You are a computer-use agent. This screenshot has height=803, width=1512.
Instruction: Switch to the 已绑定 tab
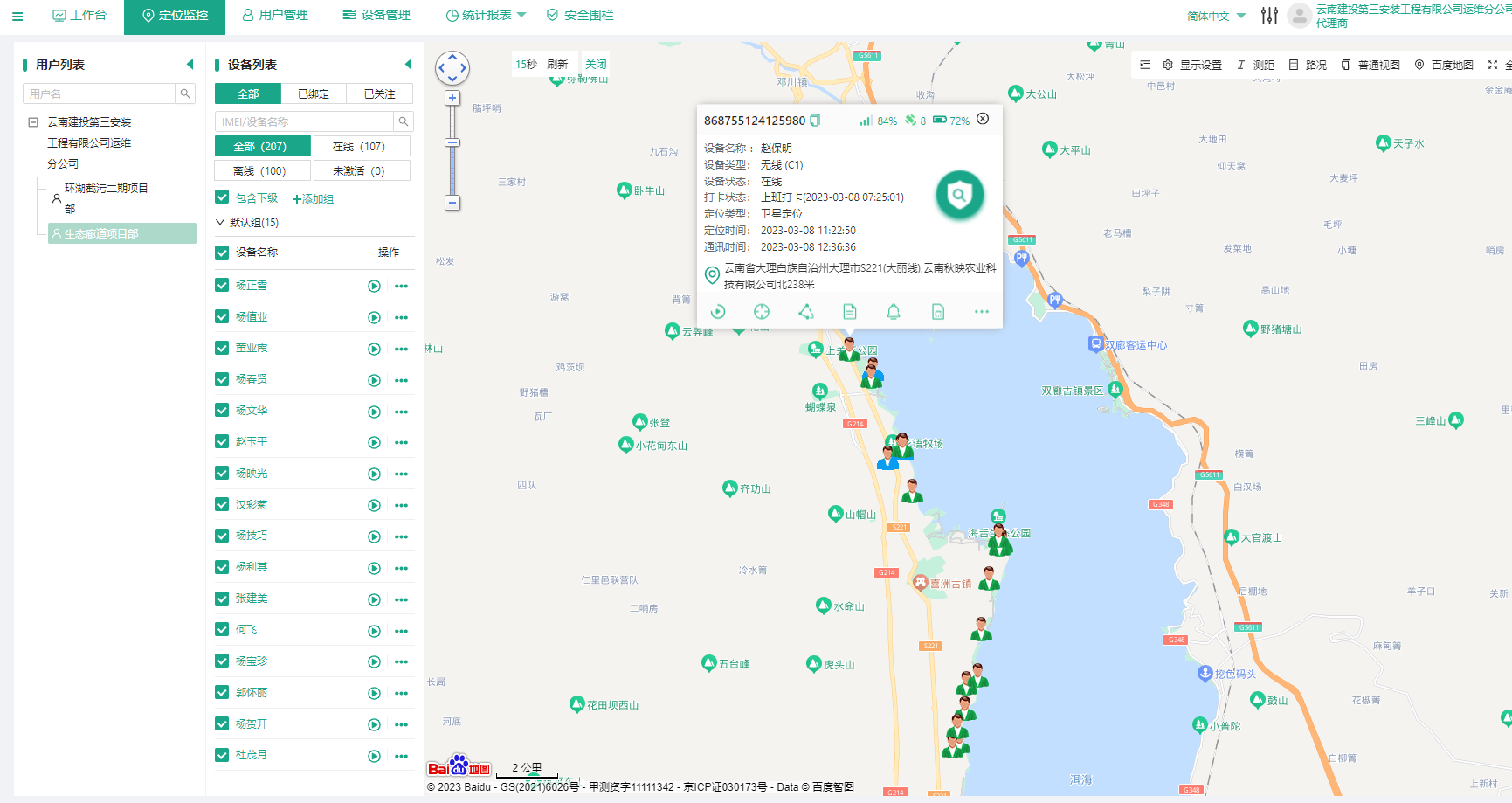pyautogui.click(x=314, y=93)
